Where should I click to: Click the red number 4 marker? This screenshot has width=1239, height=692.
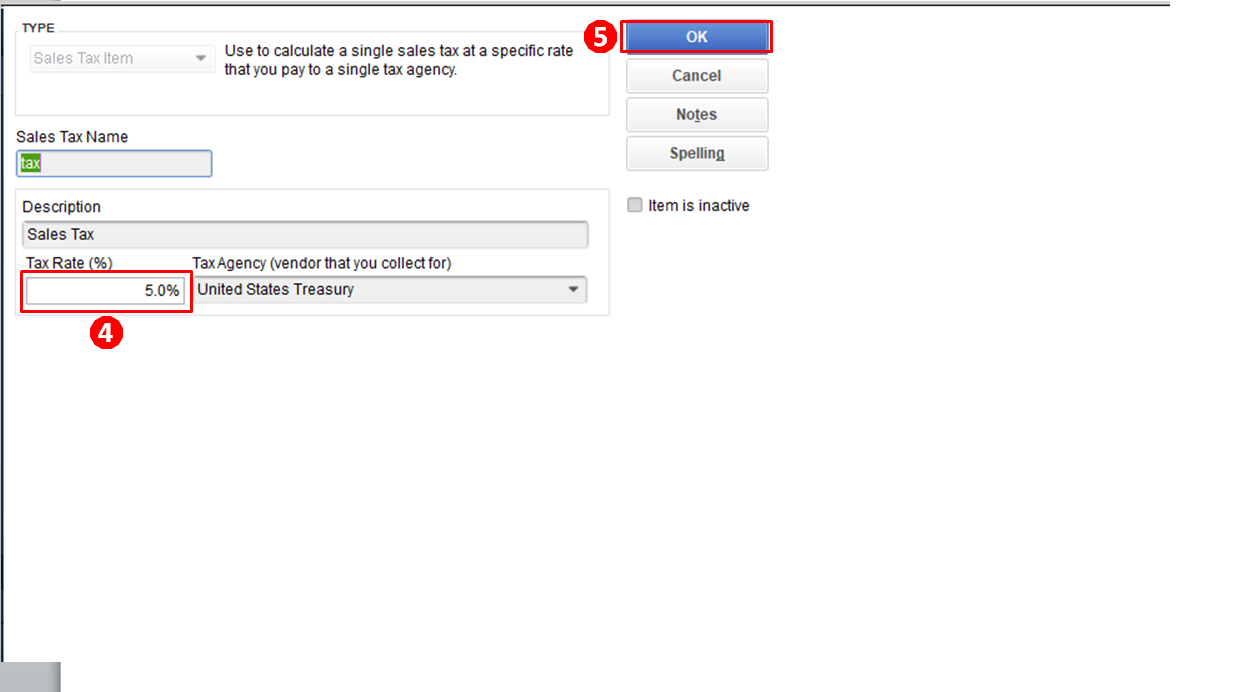click(x=107, y=333)
